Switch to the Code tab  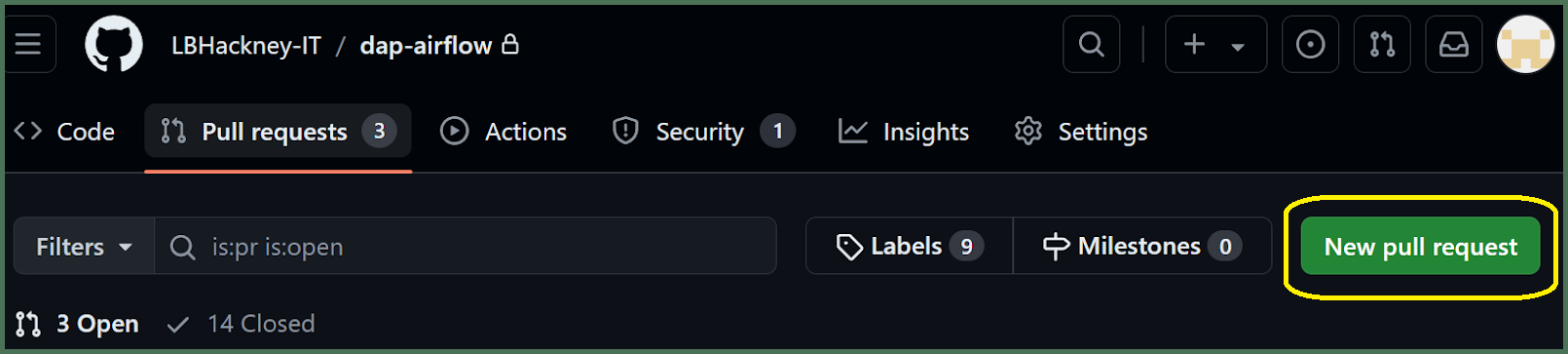tap(64, 132)
